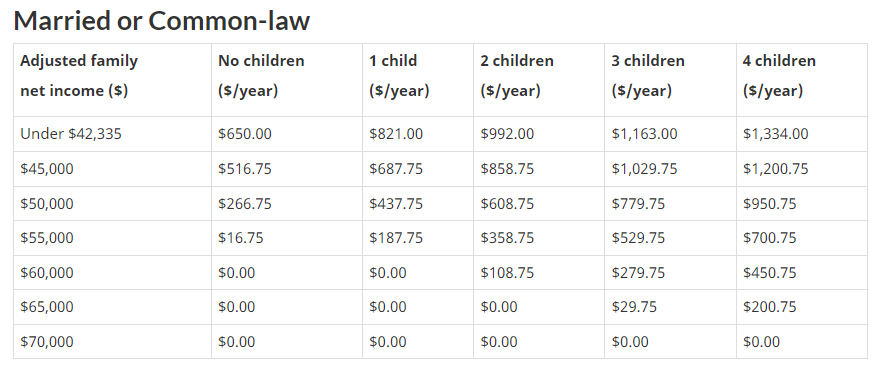This screenshot has width=886, height=367.
Task: Click the Under $42,335 row label
Action: tap(71, 134)
